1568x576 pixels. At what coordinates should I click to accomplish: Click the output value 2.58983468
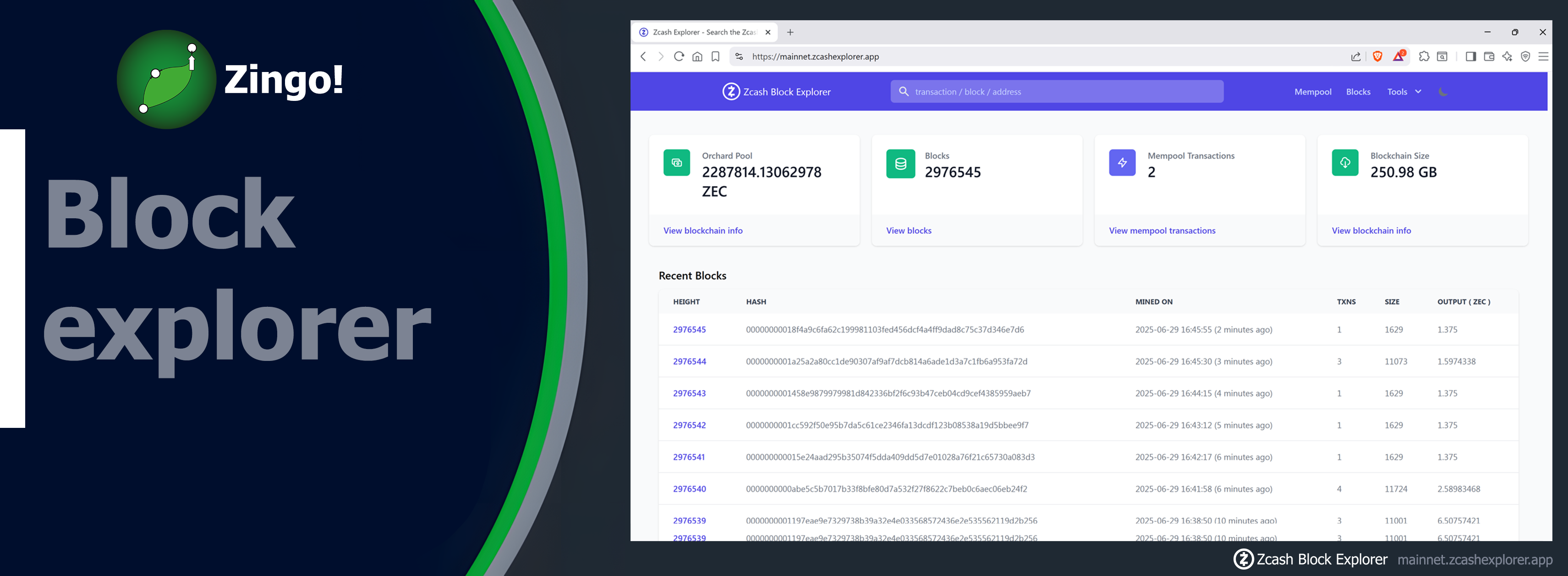(1459, 489)
